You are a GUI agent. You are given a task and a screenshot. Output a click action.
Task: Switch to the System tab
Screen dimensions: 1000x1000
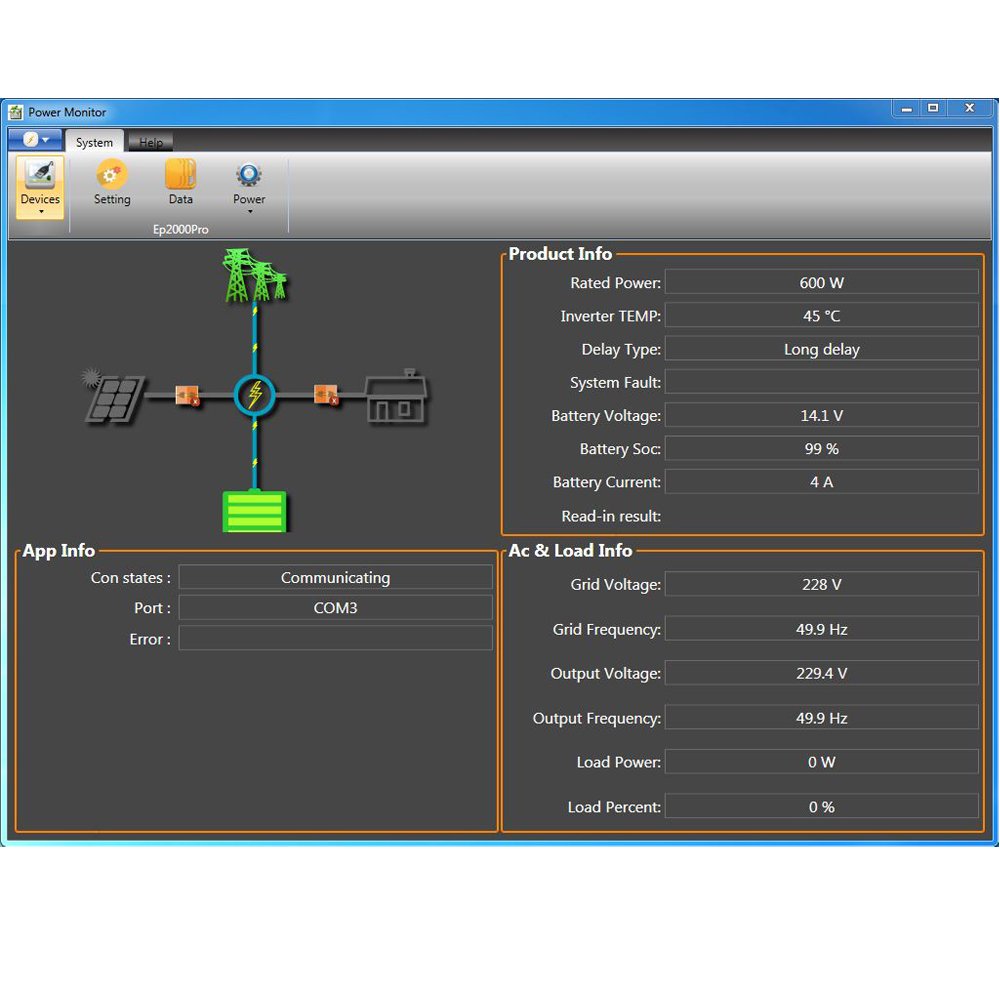(x=94, y=142)
